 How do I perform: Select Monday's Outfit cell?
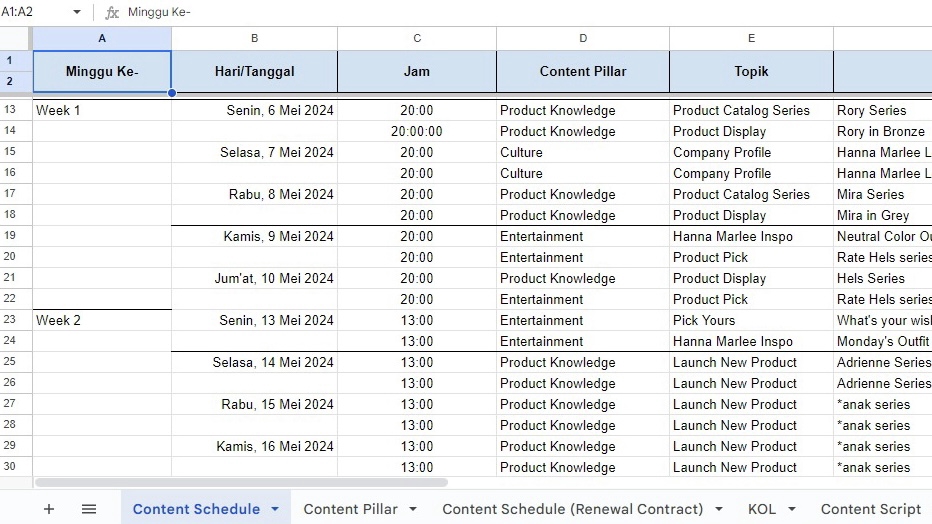tap(883, 341)
